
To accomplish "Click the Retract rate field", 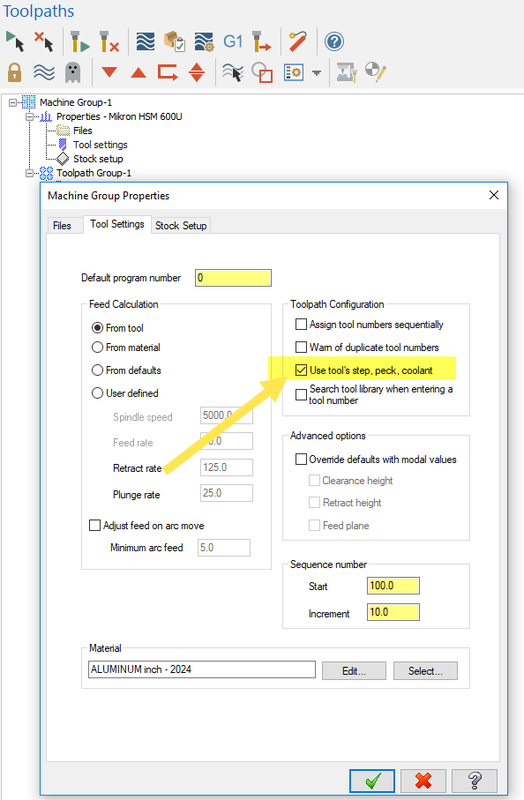I will click(x=227, y=467).
